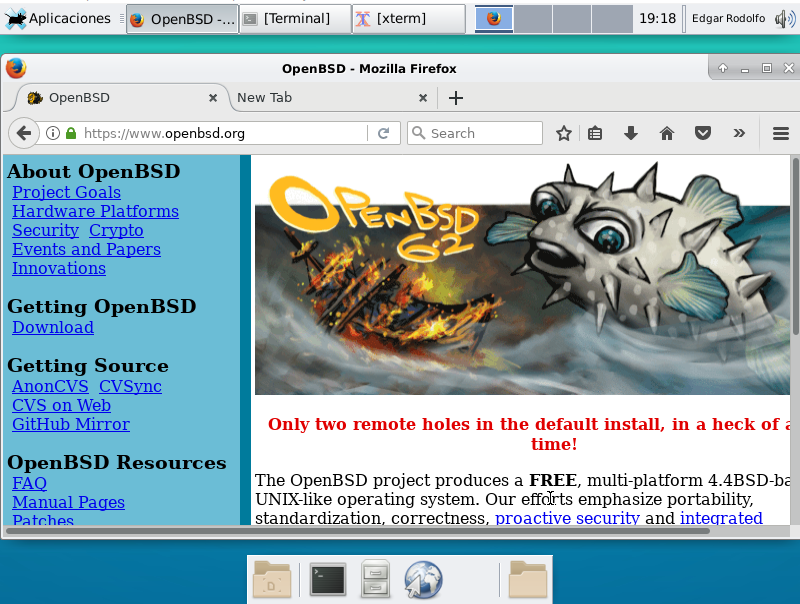Open the reading list sidebar icon

(596, 132)
